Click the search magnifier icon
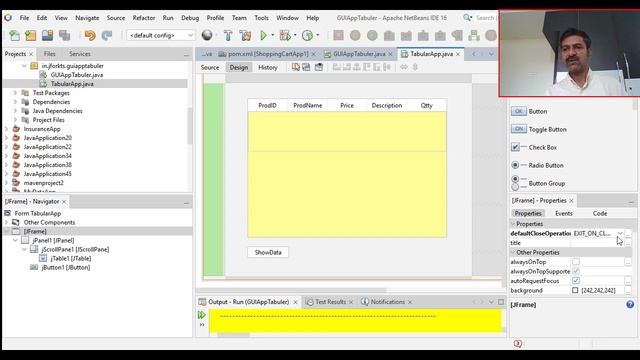Viewport: 640px width, 360px height. tap(467, 18)
